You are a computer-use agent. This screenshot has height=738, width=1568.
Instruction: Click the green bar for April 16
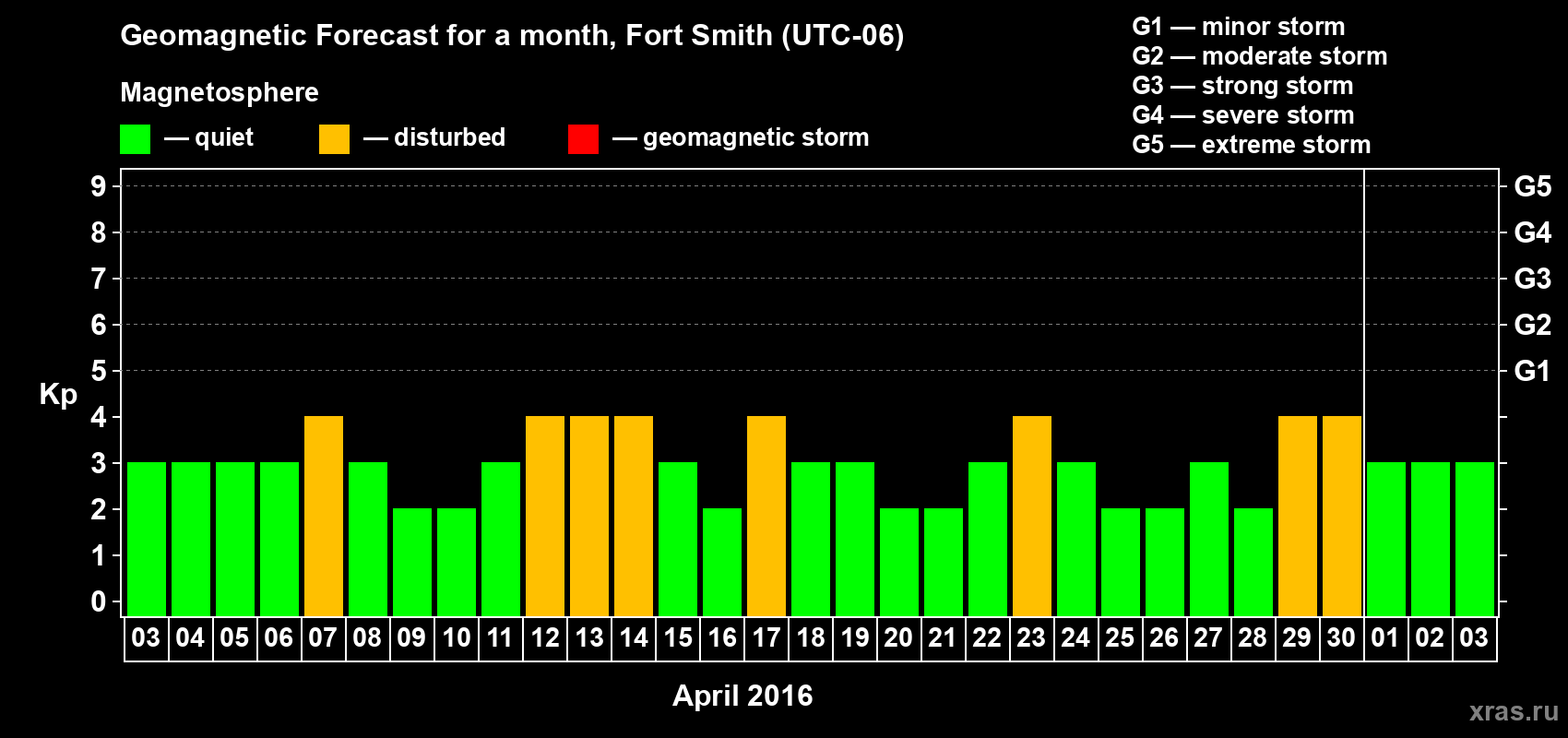722,563
